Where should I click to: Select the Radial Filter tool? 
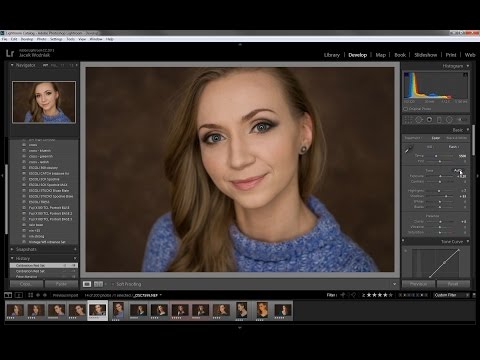point(449,120)
